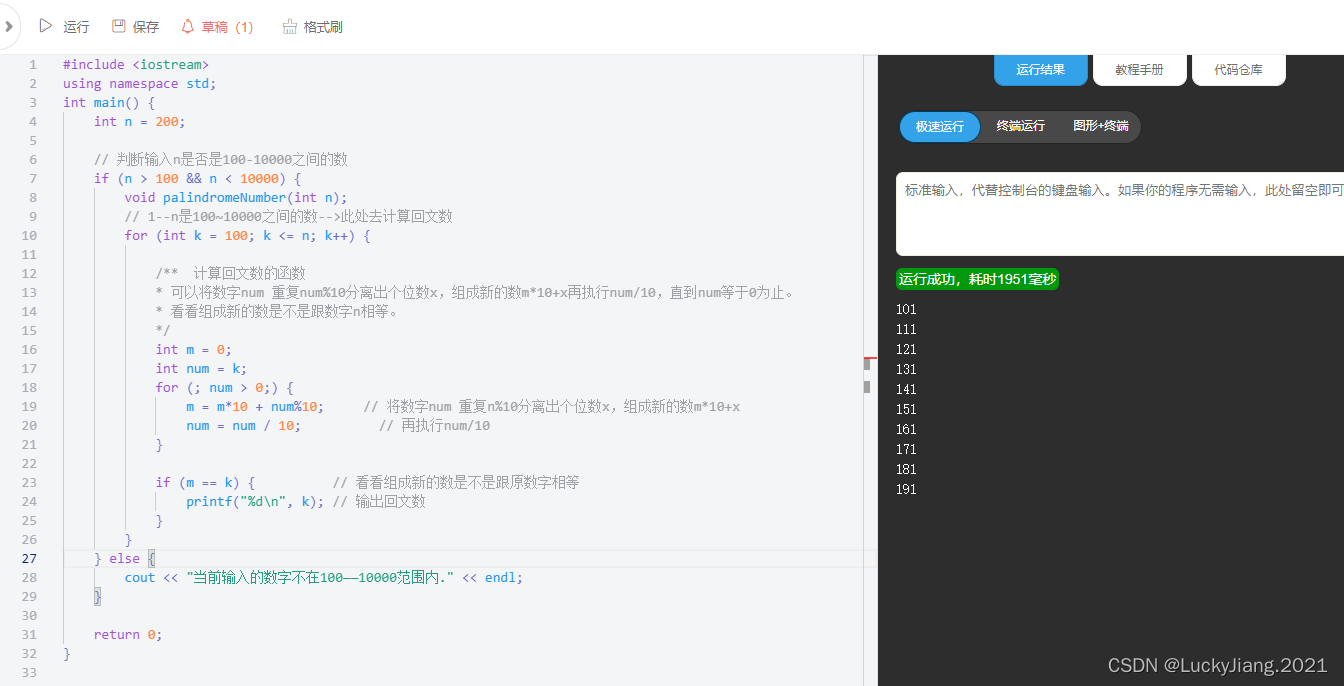
Task: Click the play triangle before 运行 text
Action: tap(45, 26)
